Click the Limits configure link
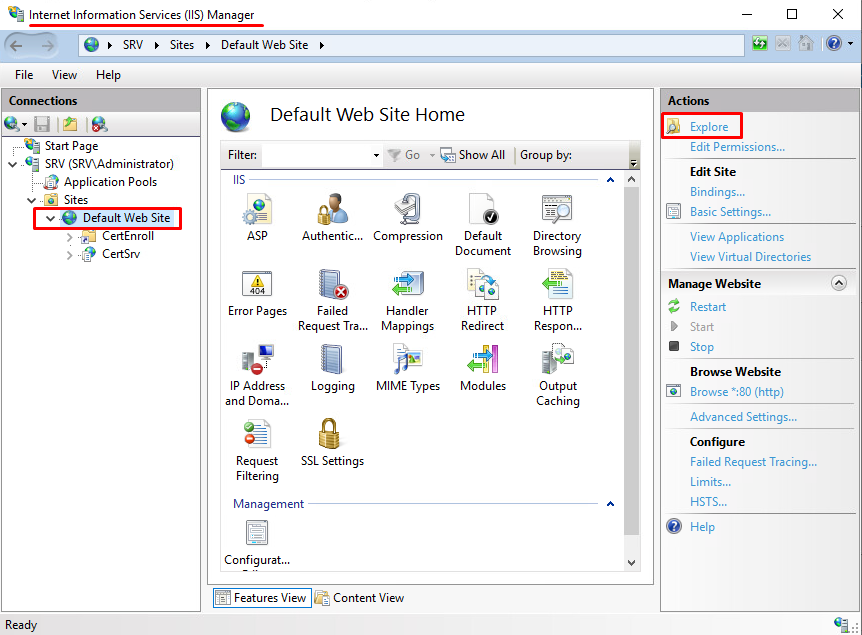 coord(710,482)
